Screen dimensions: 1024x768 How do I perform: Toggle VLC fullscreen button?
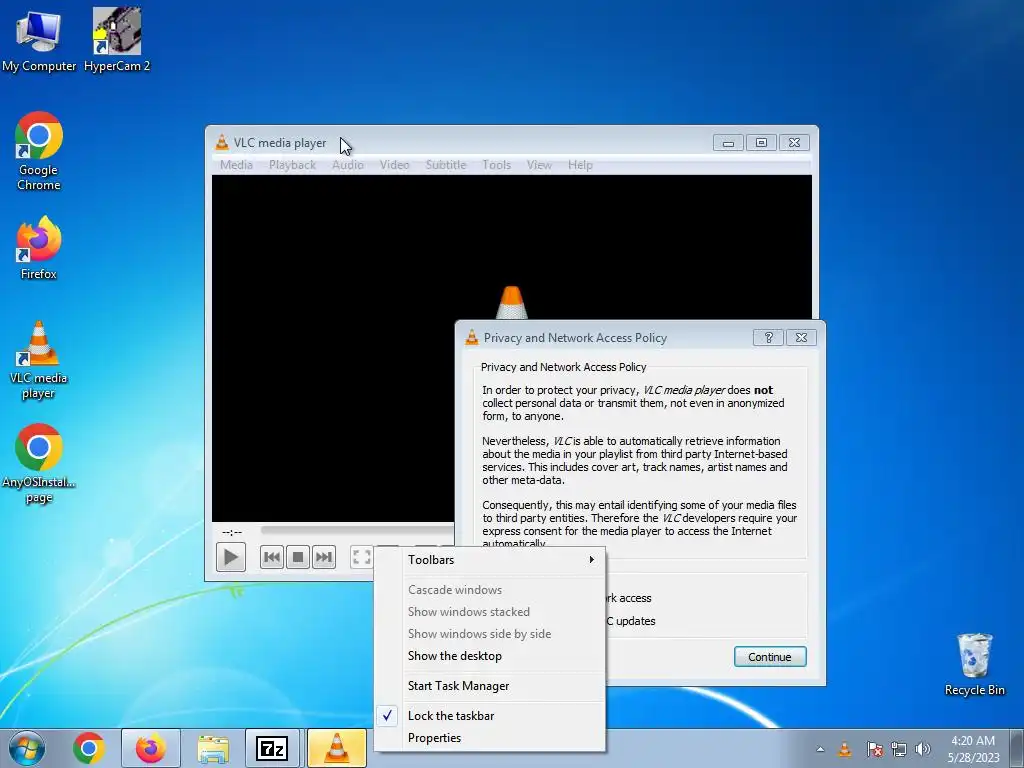pos(362,557)
